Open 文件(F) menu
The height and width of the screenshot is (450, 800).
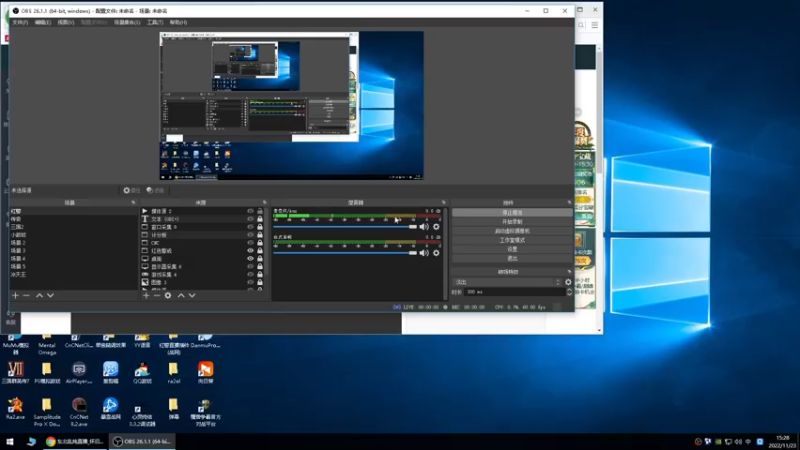(x=20, y=22)
